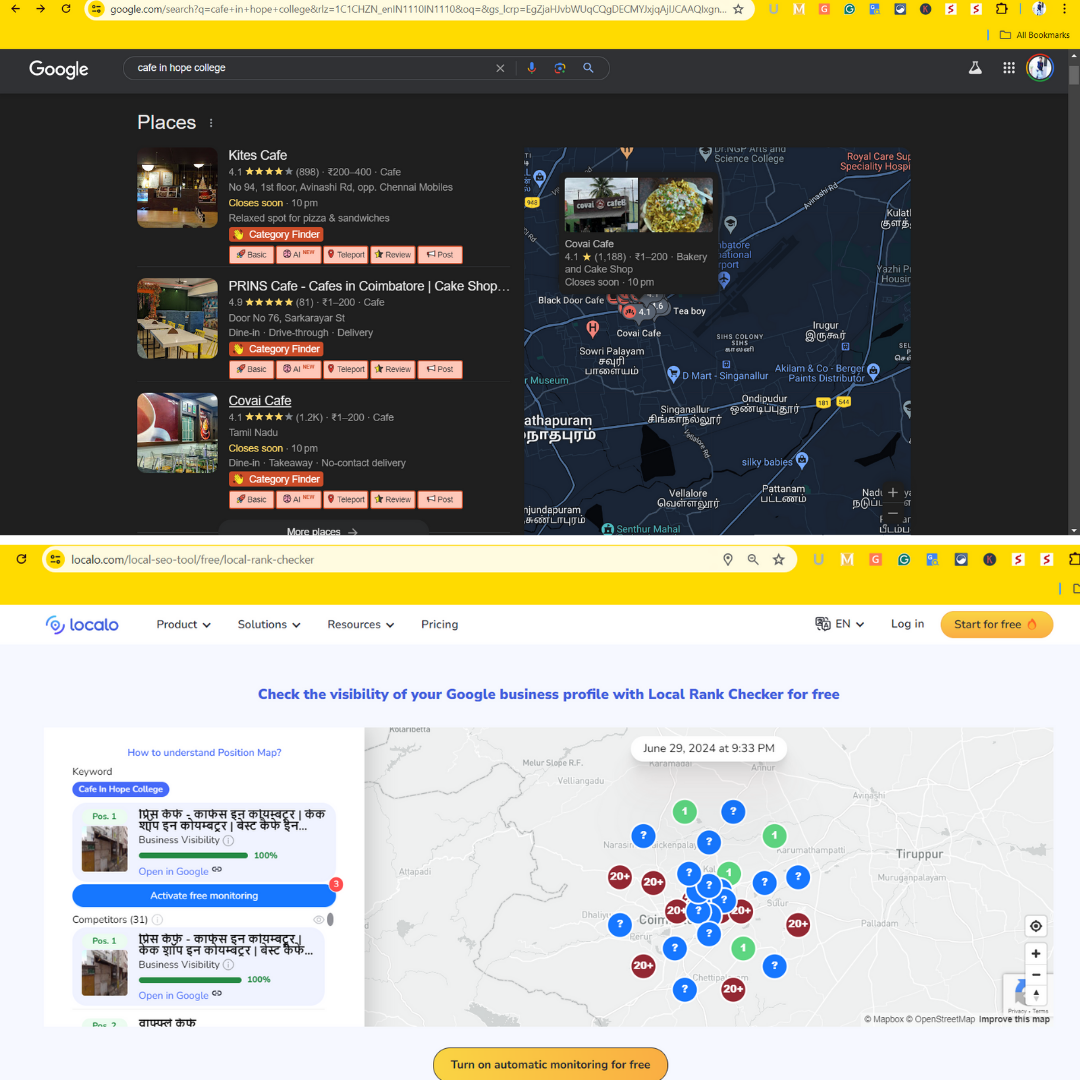Zoom in on the Localo map
Screen dimensions: 1080x1080
pyautogui.click(x=1036, y=954)
